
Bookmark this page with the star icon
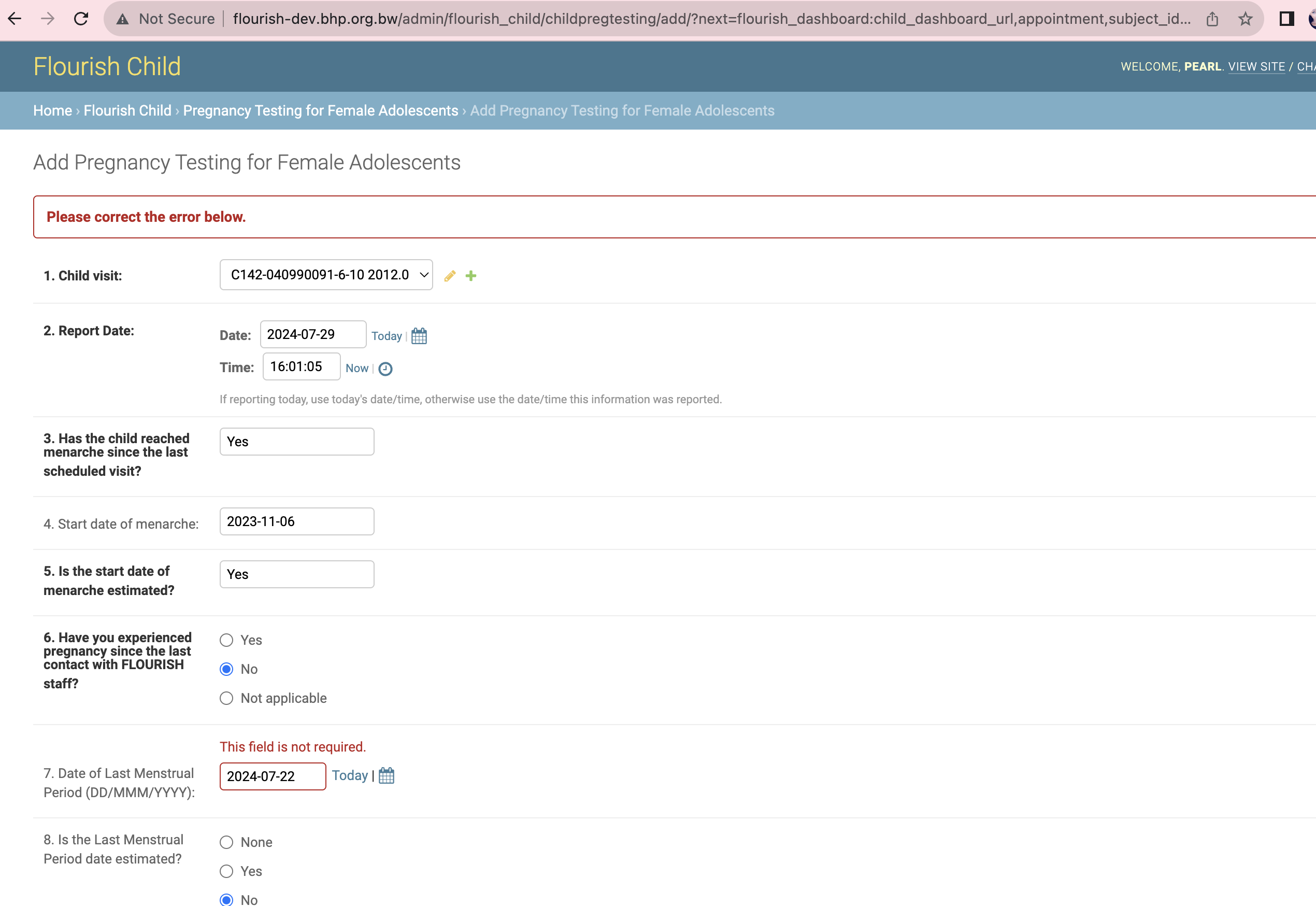pyautogui.click(x=1245, y=19)
